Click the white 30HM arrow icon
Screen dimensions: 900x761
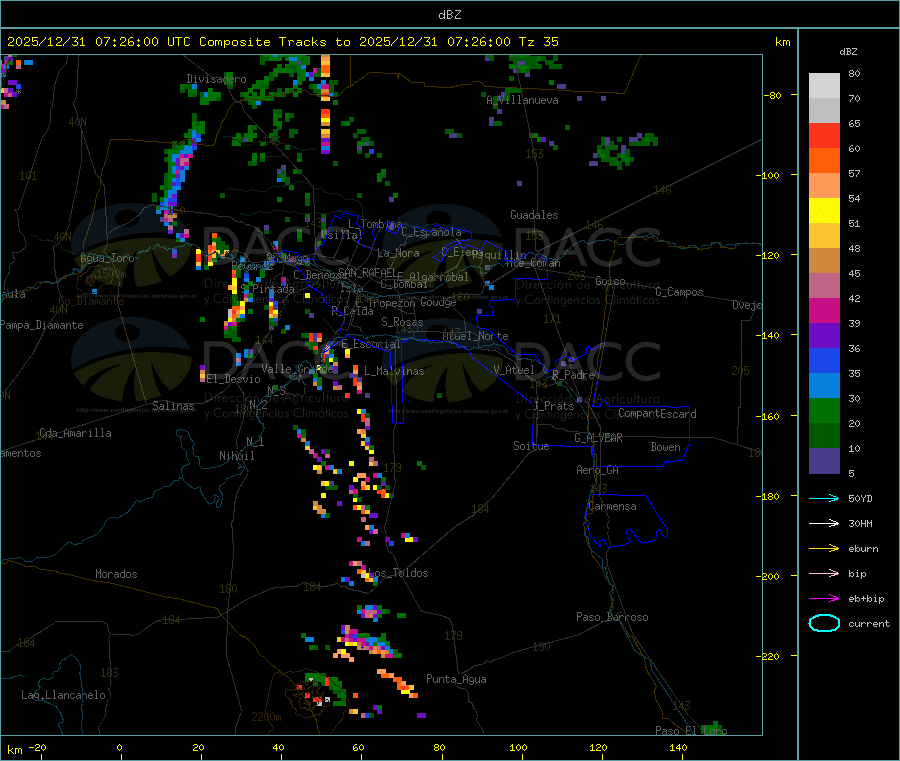(x=824, y=523)
